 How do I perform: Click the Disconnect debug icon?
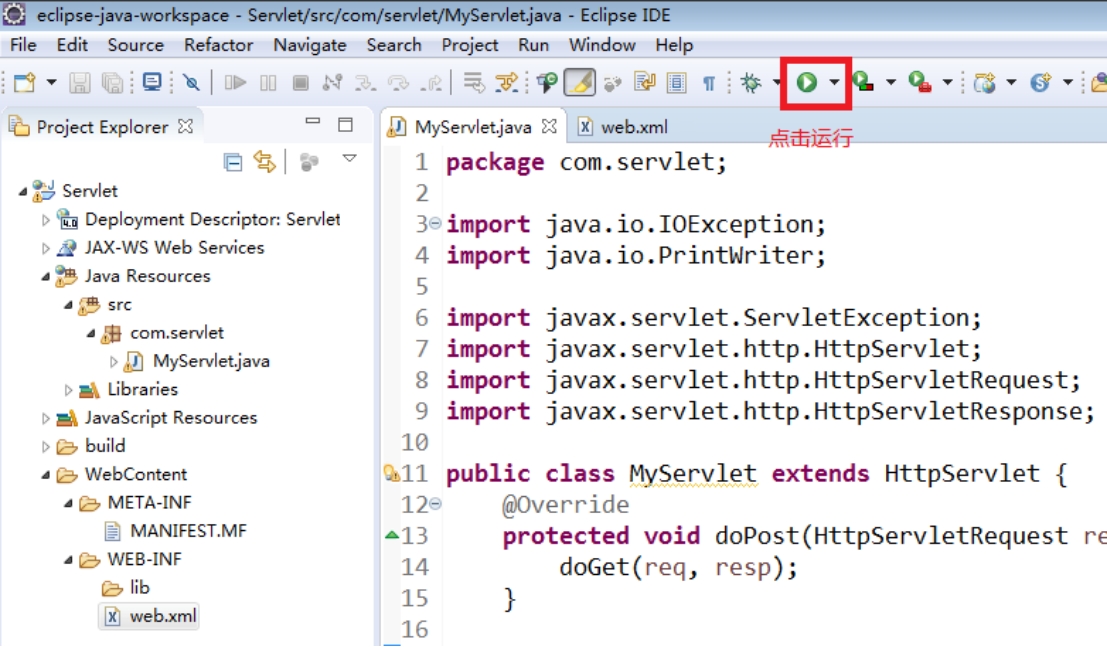point(333,83)
